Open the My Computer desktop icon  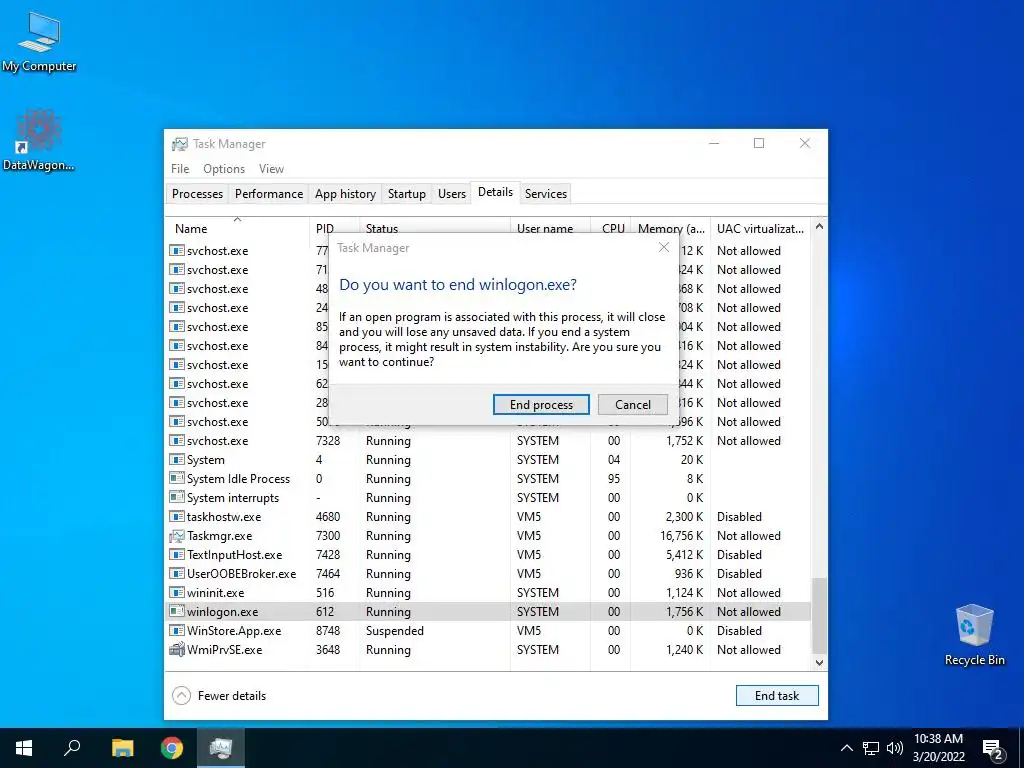pos(39,41)
